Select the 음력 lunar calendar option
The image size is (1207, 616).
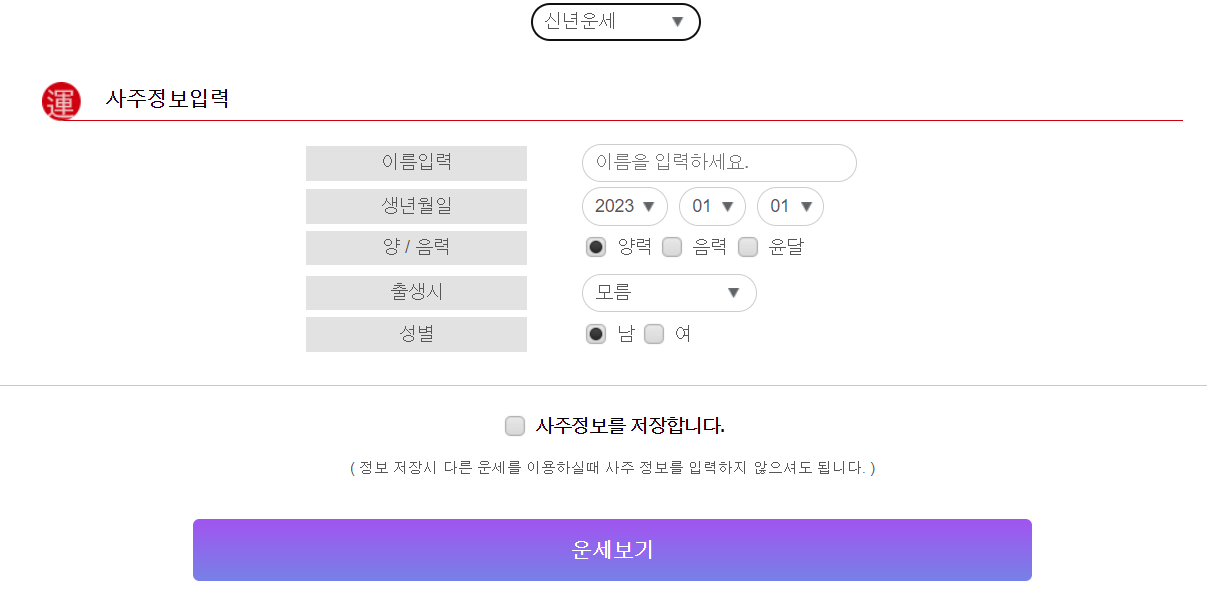(x=673, y=246)
